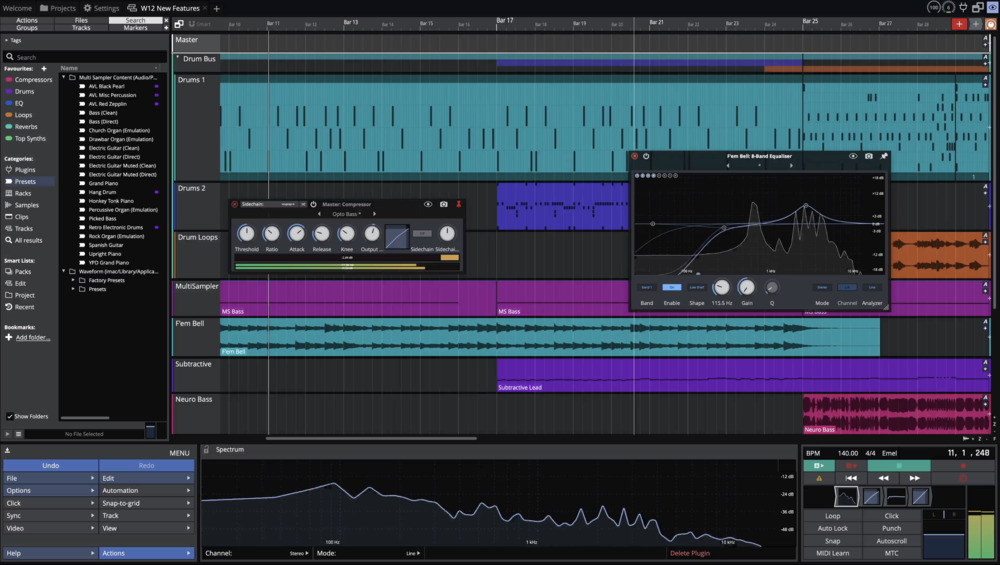Image resolution: width=1000 pixels, height=565 pixels.
Task: Click the red add-track plus button
Action: click(959, 23)
